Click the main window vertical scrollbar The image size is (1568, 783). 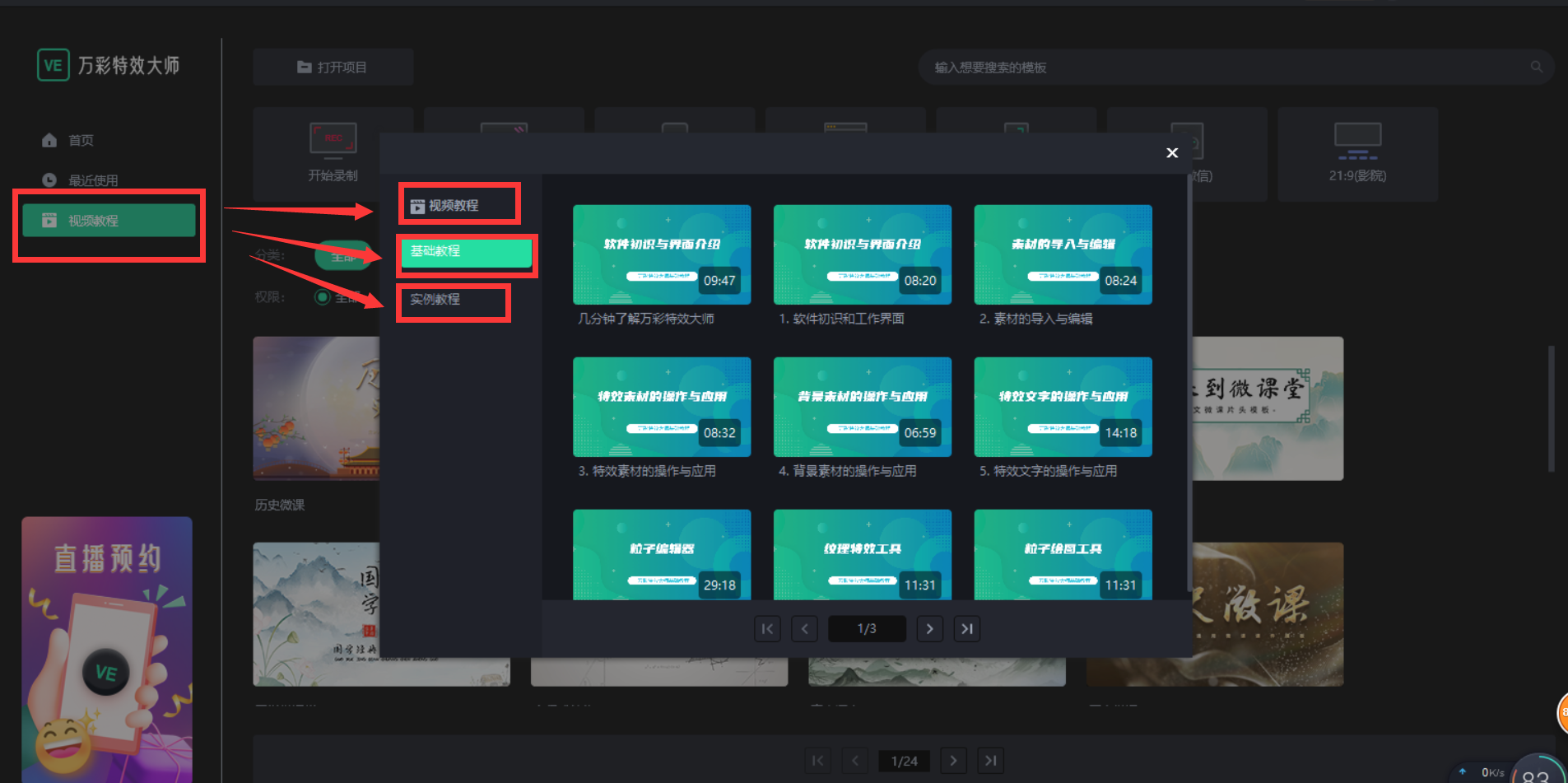[1551, 408]
